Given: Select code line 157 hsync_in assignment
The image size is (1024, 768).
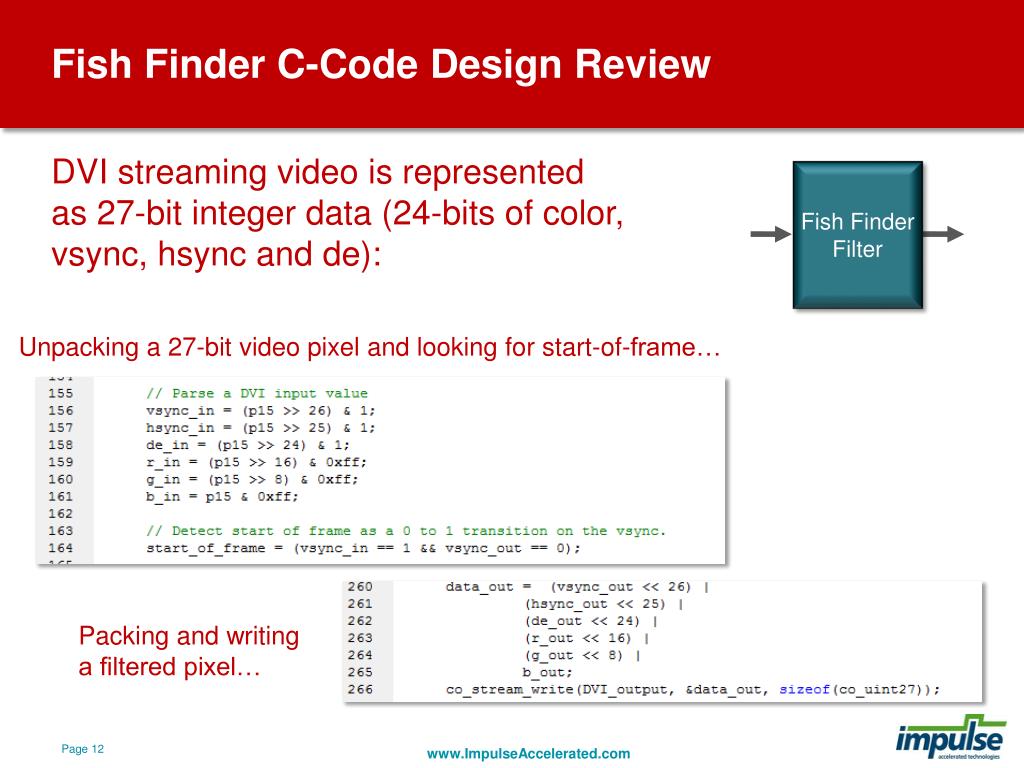Looking at the screenshot, I should 261,428.
